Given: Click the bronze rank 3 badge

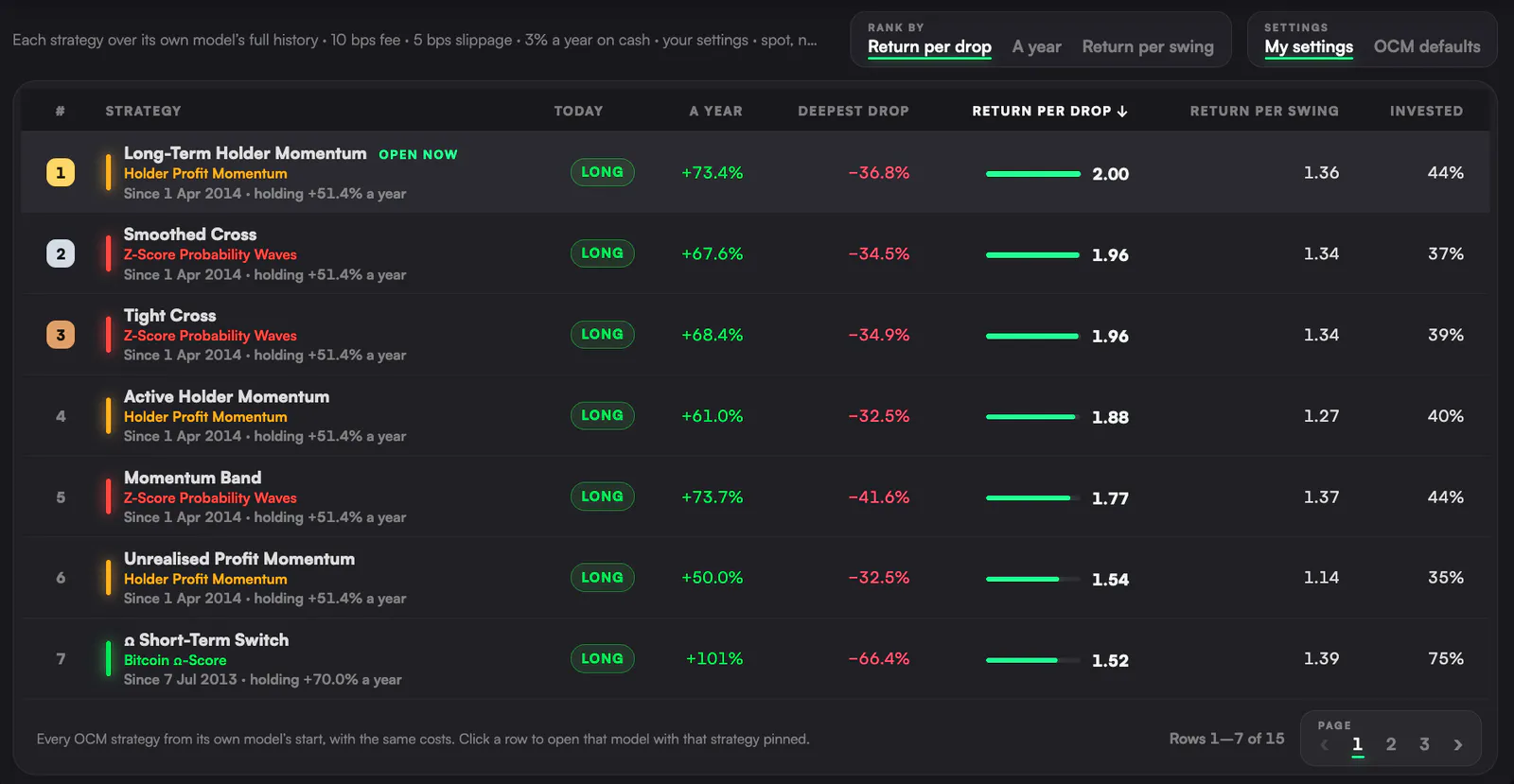Looking at the screenshot, I should (x=61, y=335).
